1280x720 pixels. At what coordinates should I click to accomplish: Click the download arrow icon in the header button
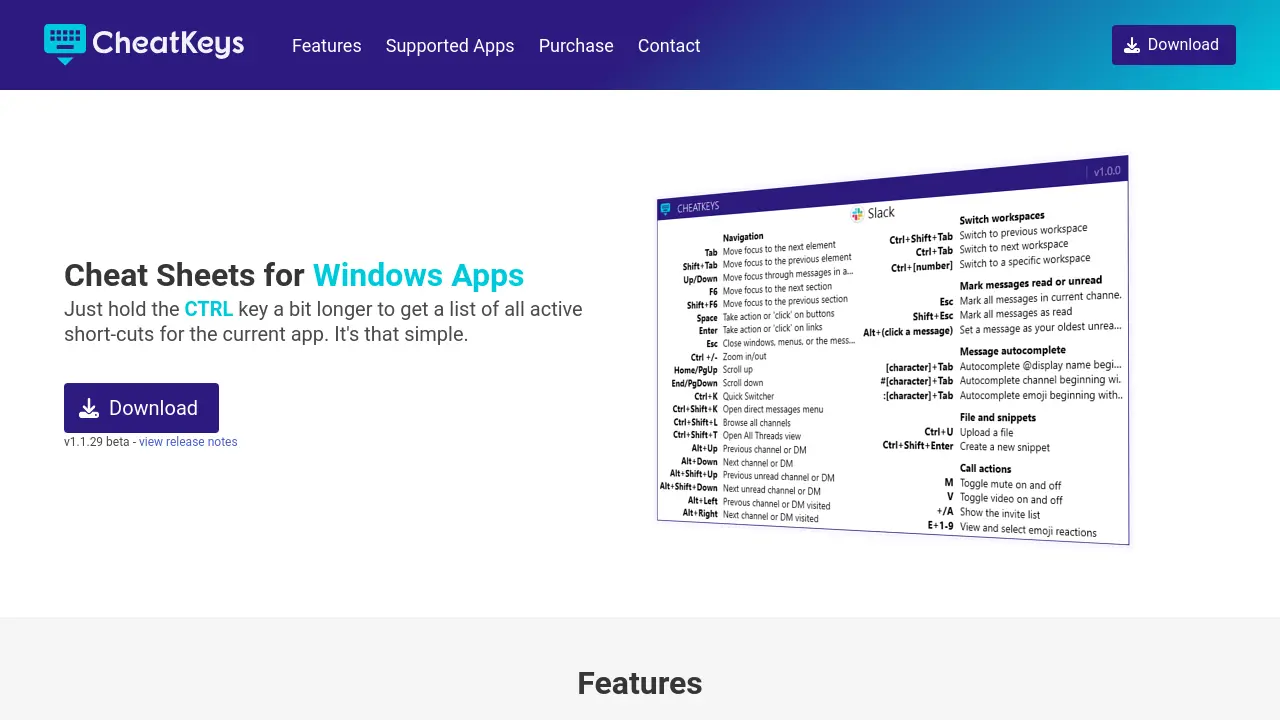click(x=1132, y=45)
